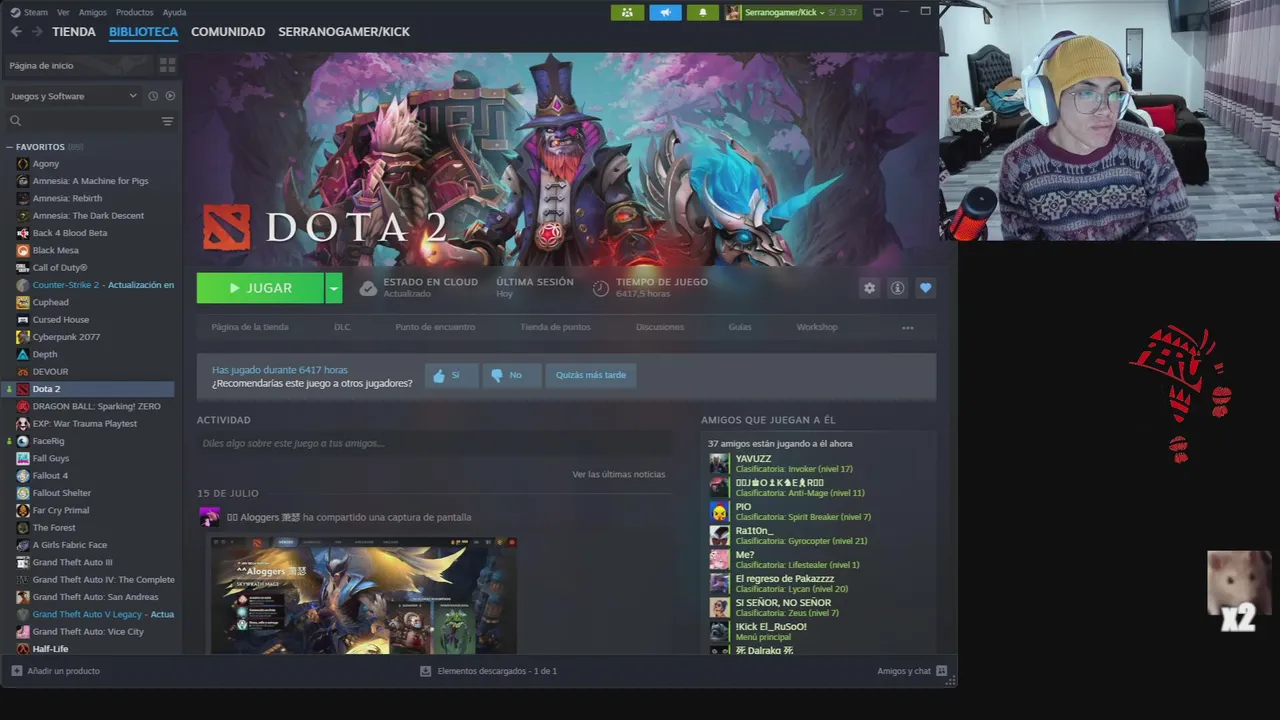Image resolution: width=1280 pixels, height=720 pixels.
Task: Open dropdown arrow beside JUGAR
Action: pyautogui.click(x=334, y=288)
